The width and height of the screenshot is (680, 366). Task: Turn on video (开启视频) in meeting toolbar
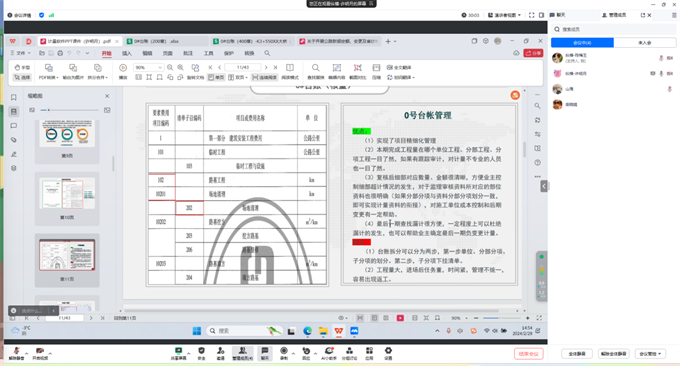pyautogui.click(x=40, y=353)
